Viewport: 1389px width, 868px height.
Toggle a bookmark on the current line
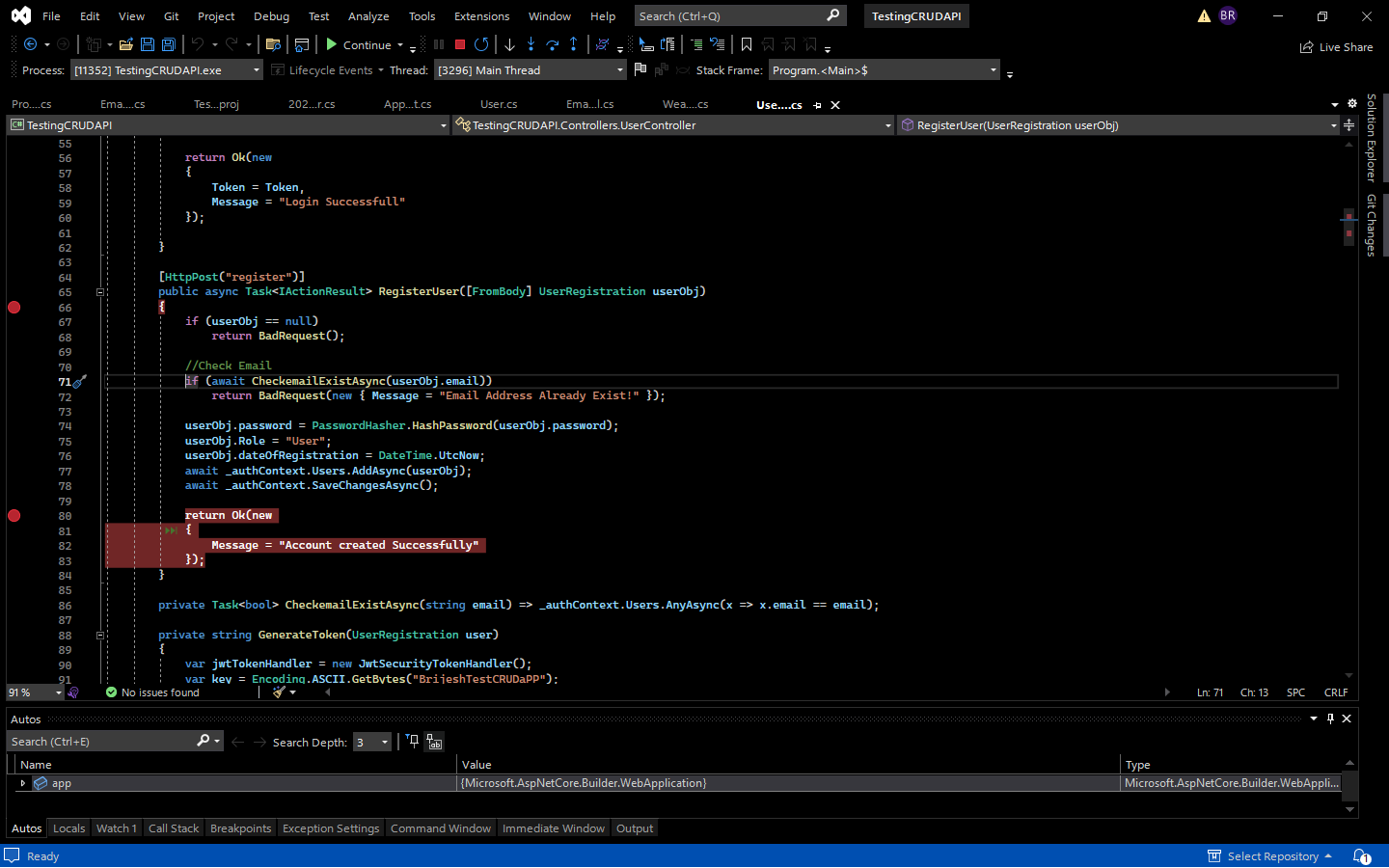point(746,44)
